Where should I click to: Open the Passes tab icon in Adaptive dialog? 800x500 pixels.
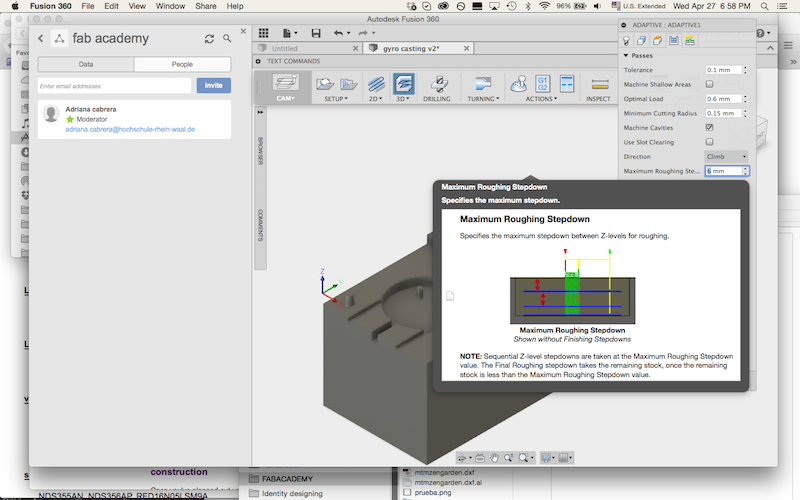click(x=673, y=41)
